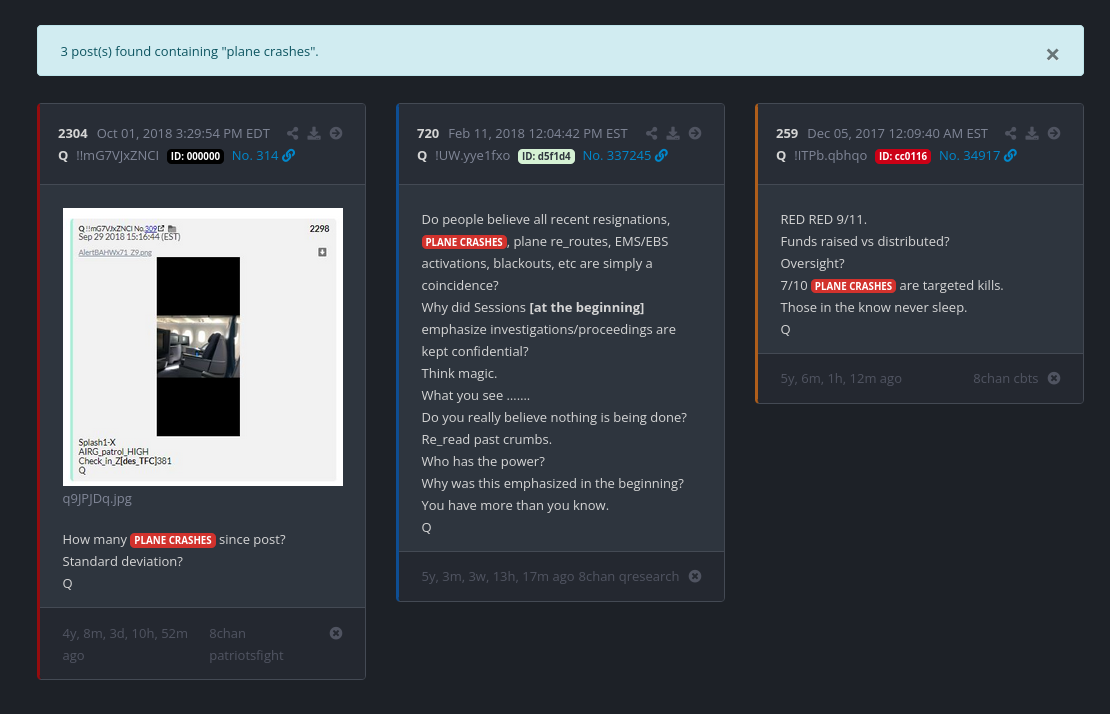
Task: Click PLANE CRASHES highlight in post 2304
Action: pos(173,540)
